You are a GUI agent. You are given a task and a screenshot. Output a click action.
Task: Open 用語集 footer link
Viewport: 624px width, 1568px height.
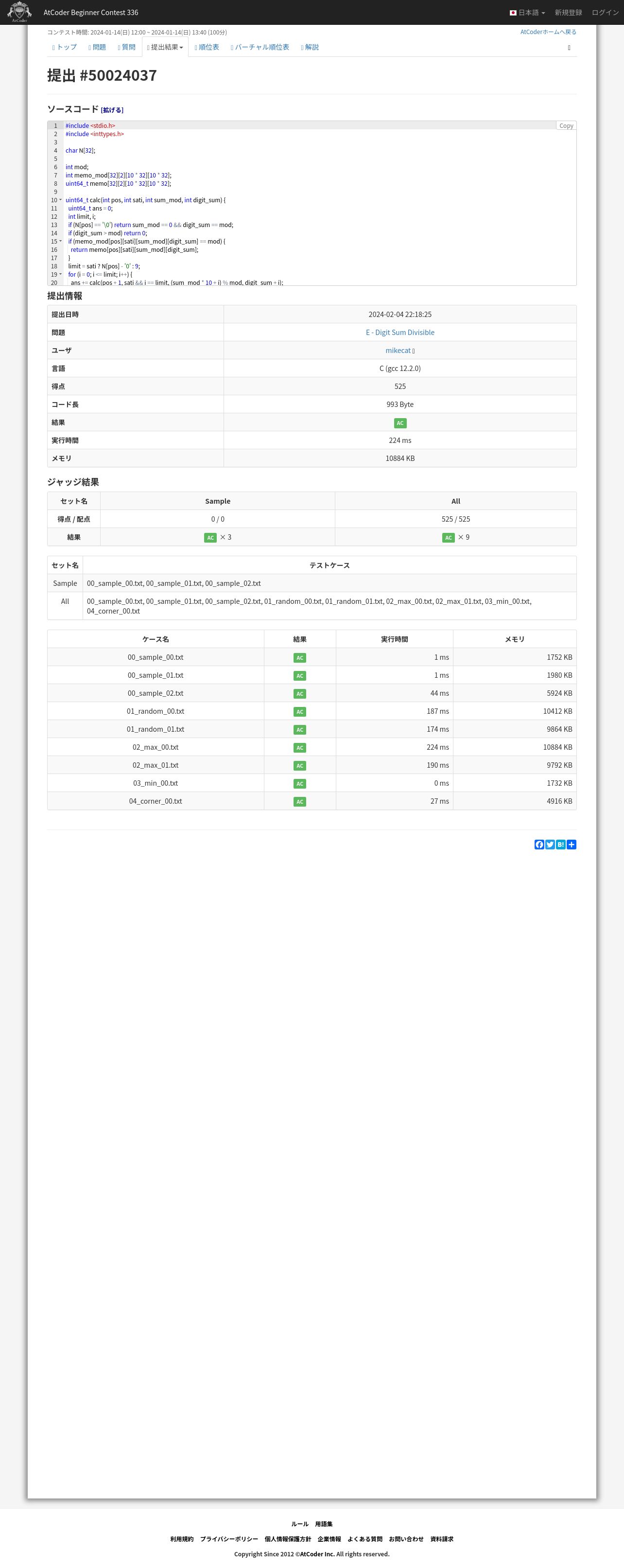[x=324, y=1524]
